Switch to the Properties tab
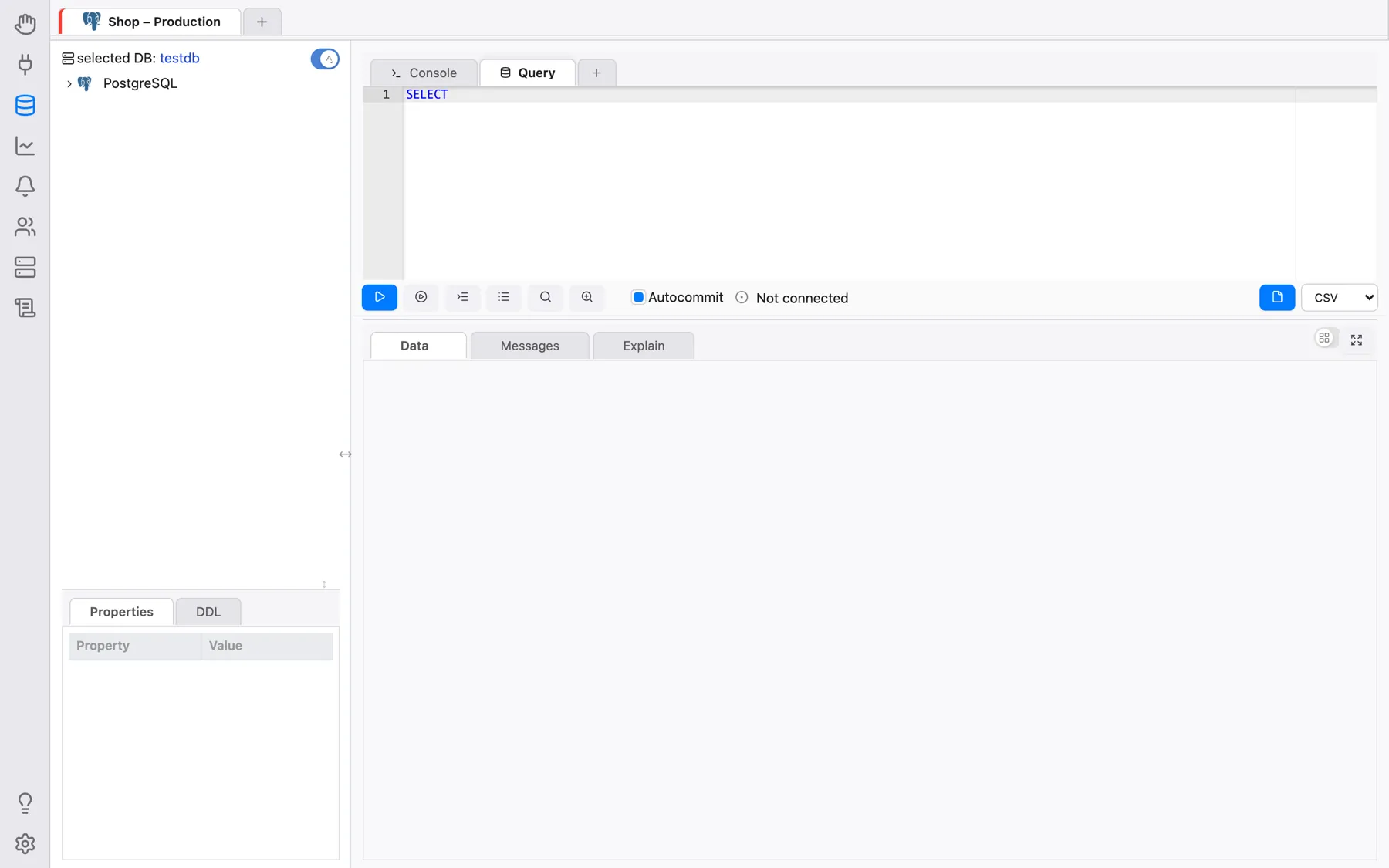 tap(121, 612)
